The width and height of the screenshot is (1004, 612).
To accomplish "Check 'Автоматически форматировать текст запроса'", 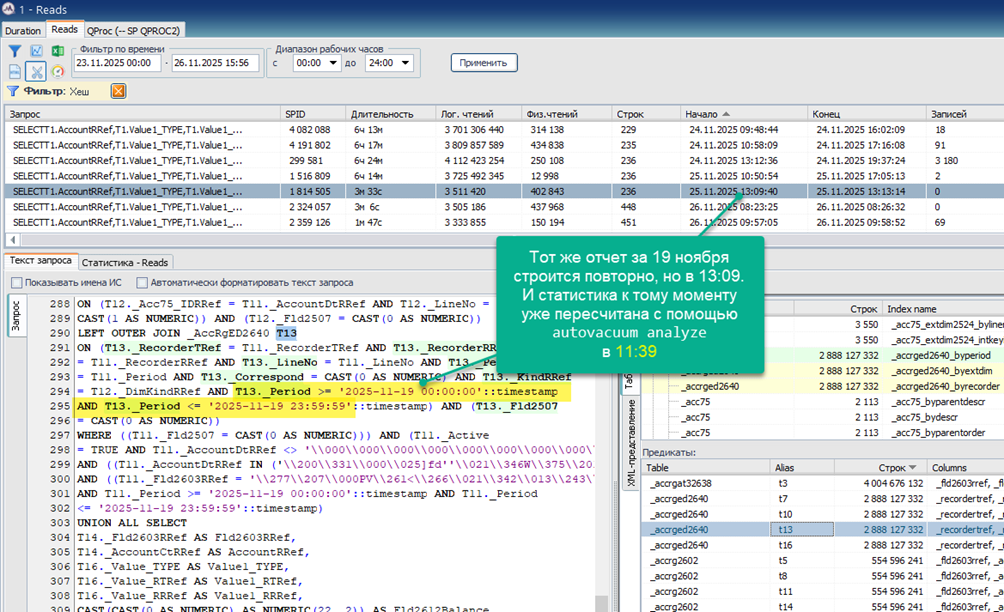I will [x=142, y=283].
